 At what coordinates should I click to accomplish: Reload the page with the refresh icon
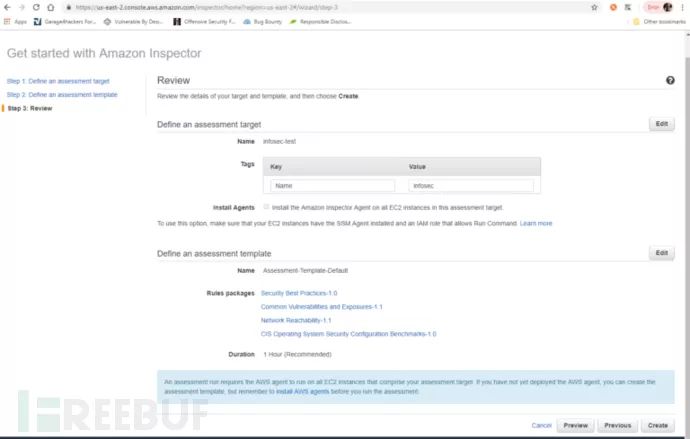[x=36, y=7]
